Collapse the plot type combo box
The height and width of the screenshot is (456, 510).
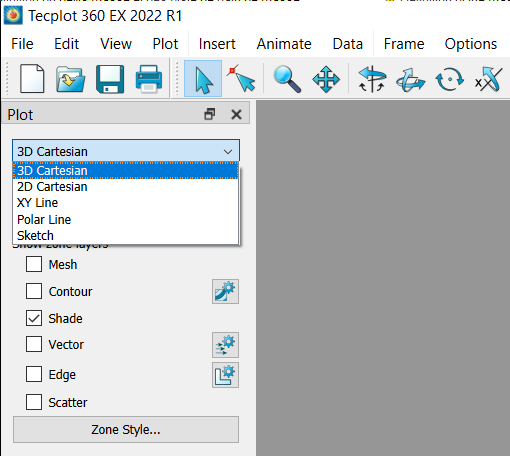pos(126,151)
